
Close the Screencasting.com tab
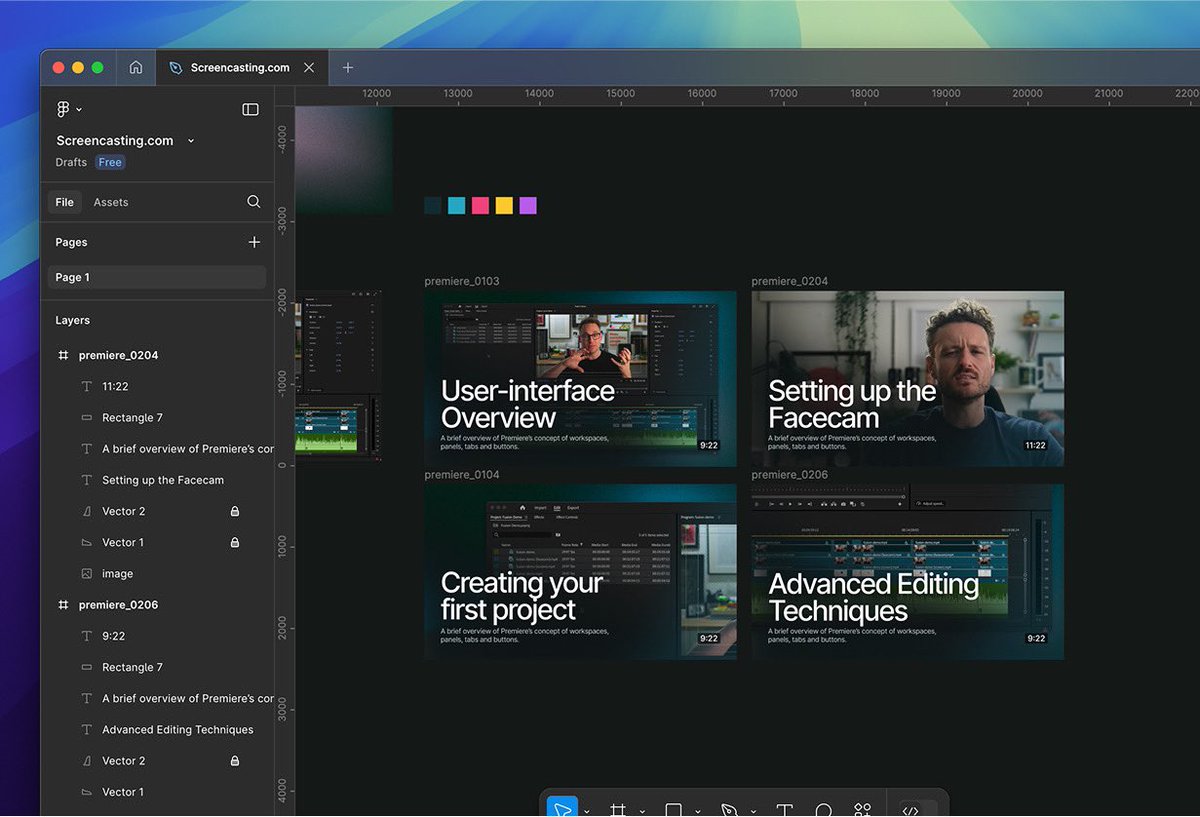(309, 68)
